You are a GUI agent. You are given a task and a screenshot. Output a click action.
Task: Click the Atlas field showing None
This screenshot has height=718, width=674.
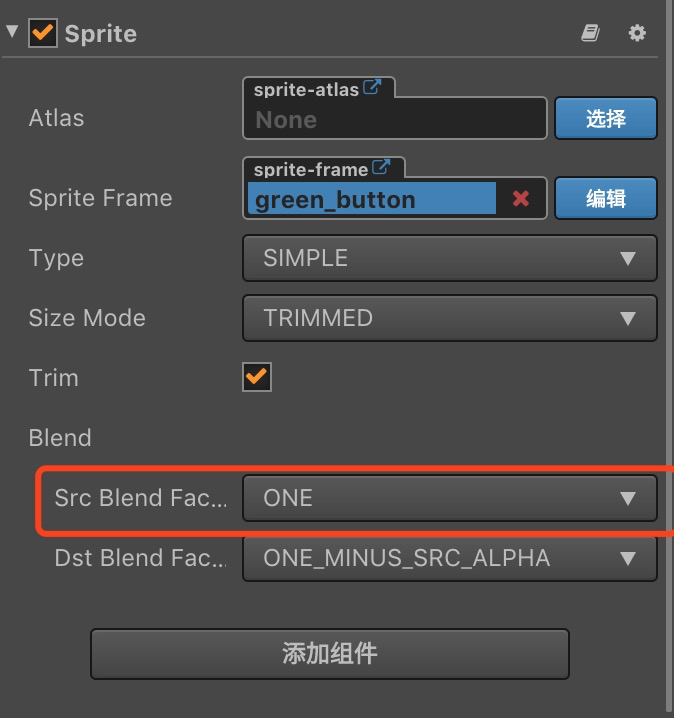[x=394, y=120]
